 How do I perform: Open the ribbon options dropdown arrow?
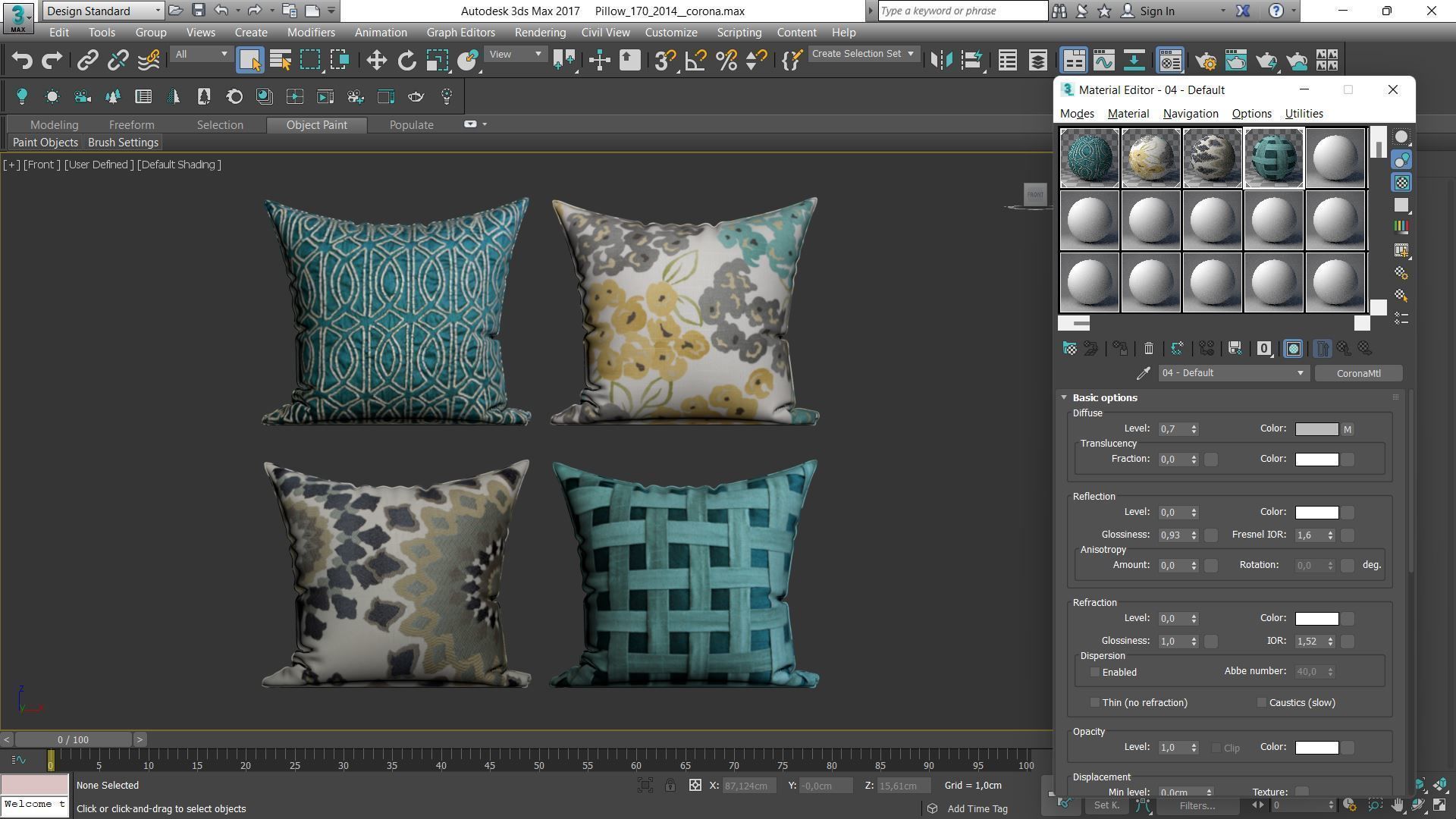pos(485,124)
